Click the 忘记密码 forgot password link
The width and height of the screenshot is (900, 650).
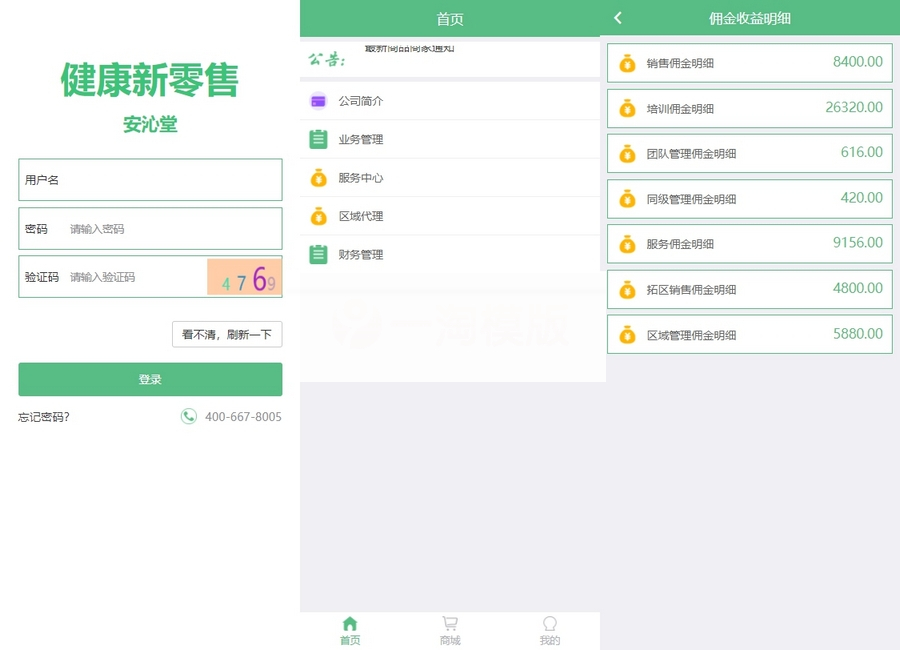[x=42, y=417]
